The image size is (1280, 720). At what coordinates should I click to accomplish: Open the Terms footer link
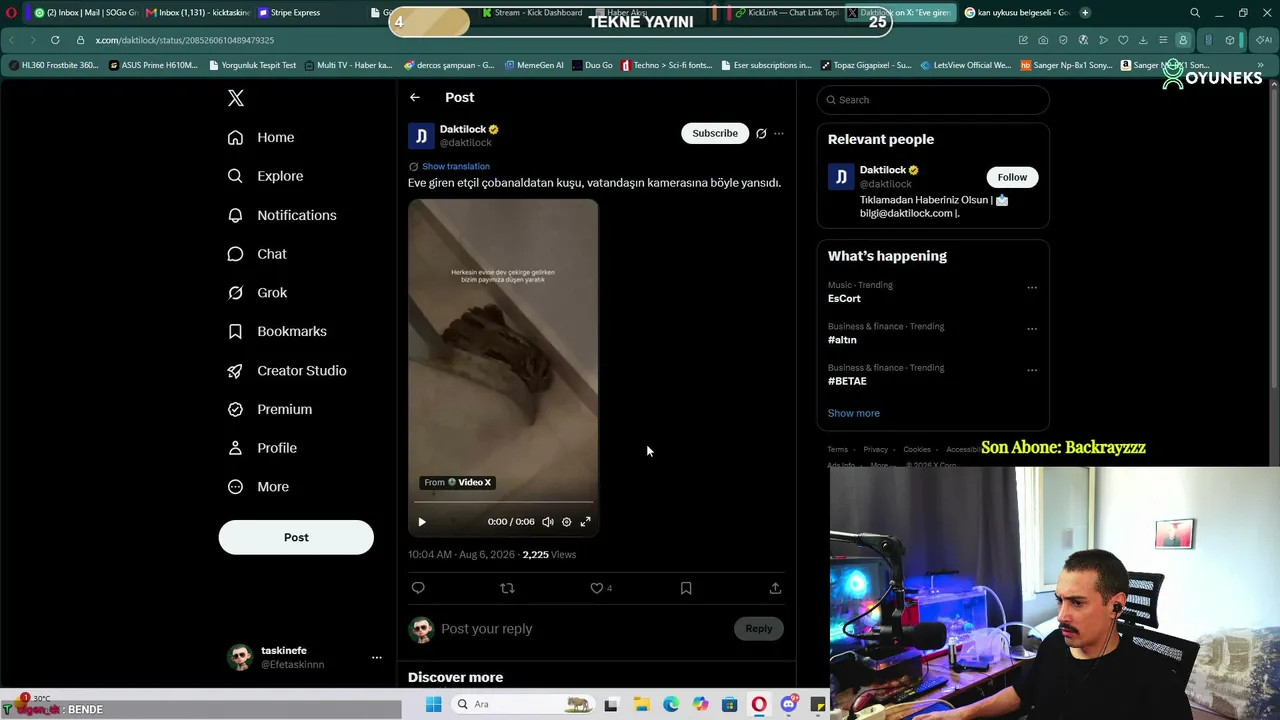[x=838, y=450]
